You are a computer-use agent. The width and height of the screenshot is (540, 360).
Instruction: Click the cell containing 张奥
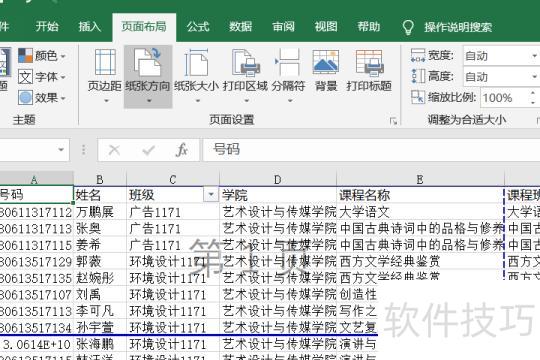coord(100,228)
